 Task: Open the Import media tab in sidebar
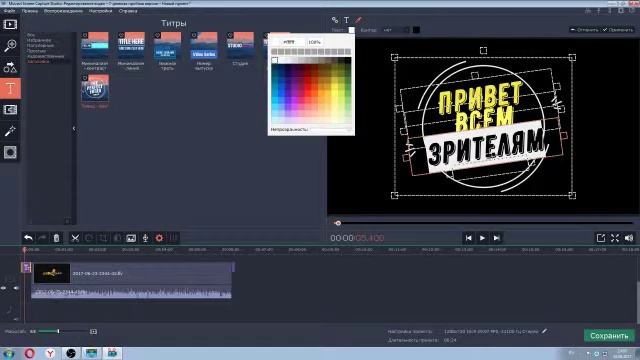10,24
